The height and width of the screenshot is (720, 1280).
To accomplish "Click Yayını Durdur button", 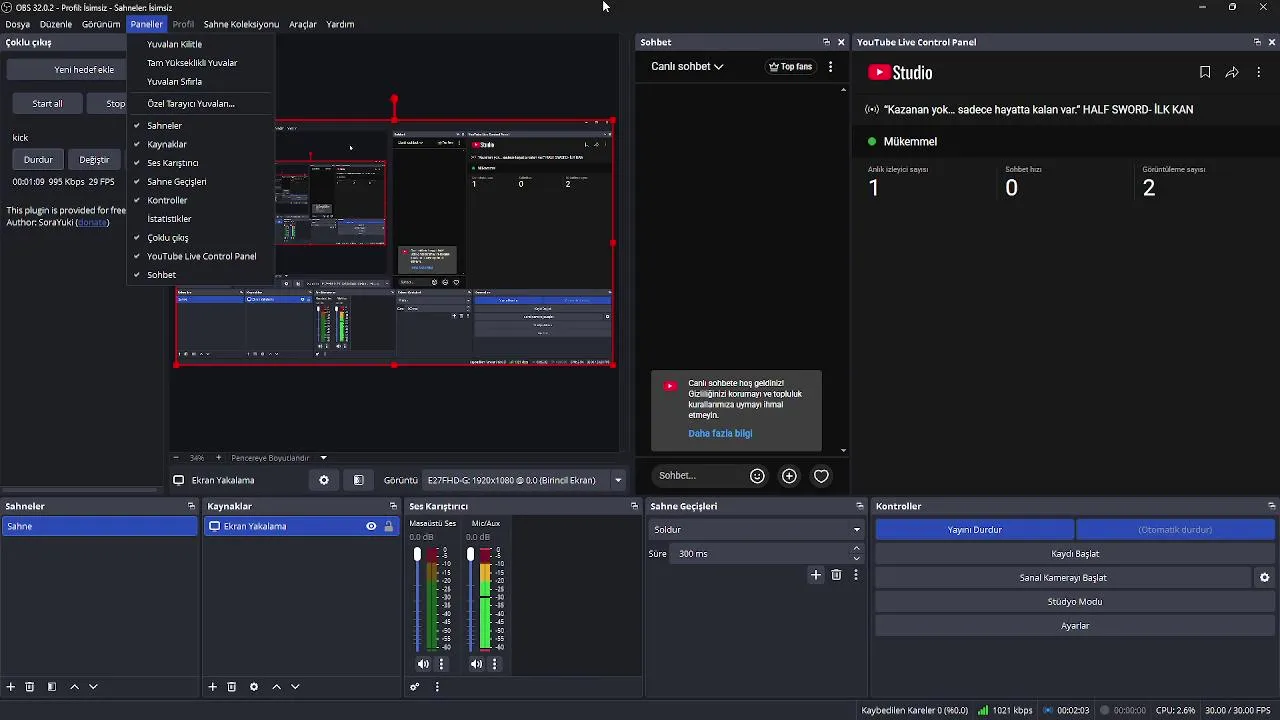I will tap(975, 530).
